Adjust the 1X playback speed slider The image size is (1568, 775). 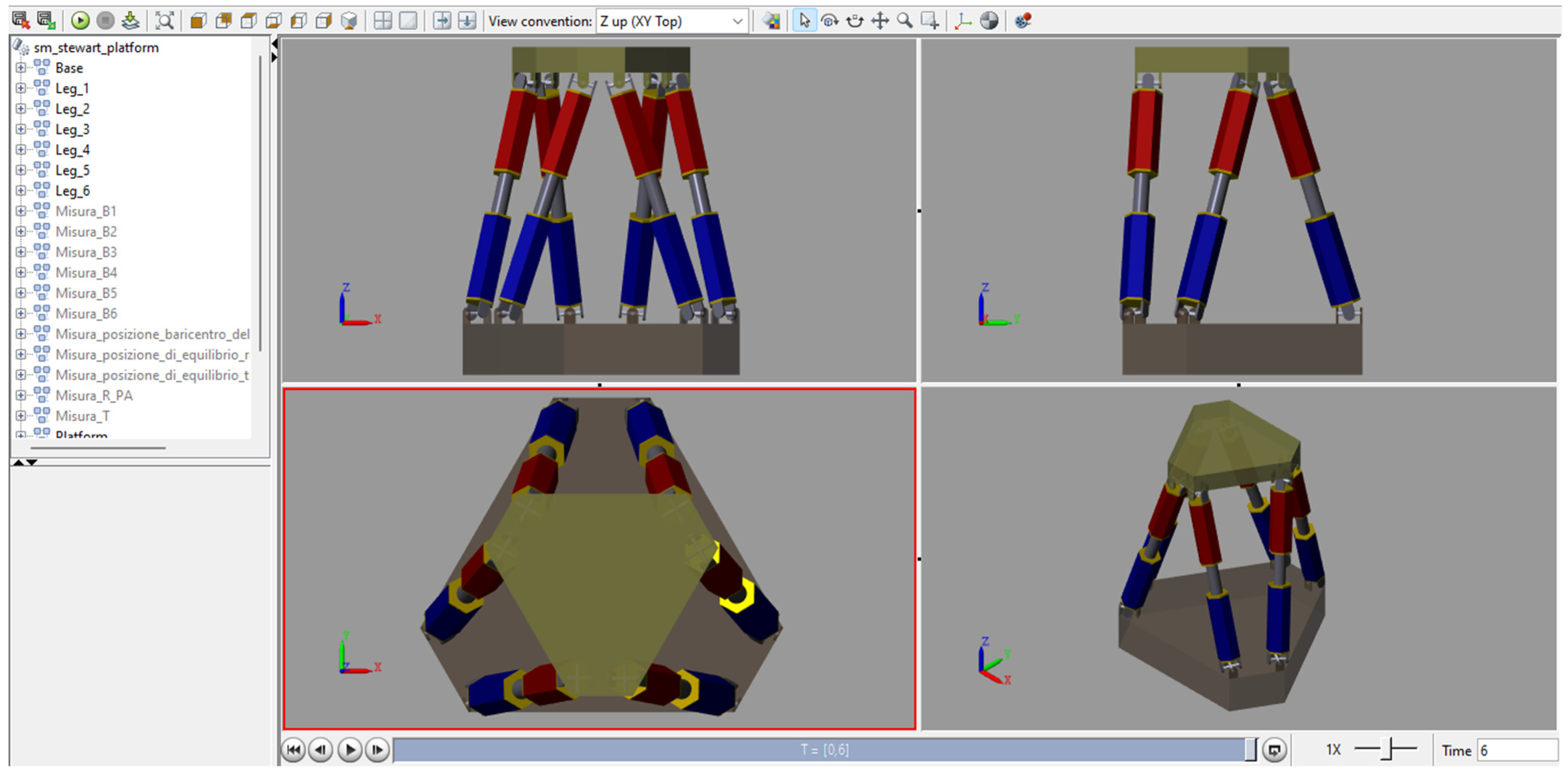coord(1387,749)
